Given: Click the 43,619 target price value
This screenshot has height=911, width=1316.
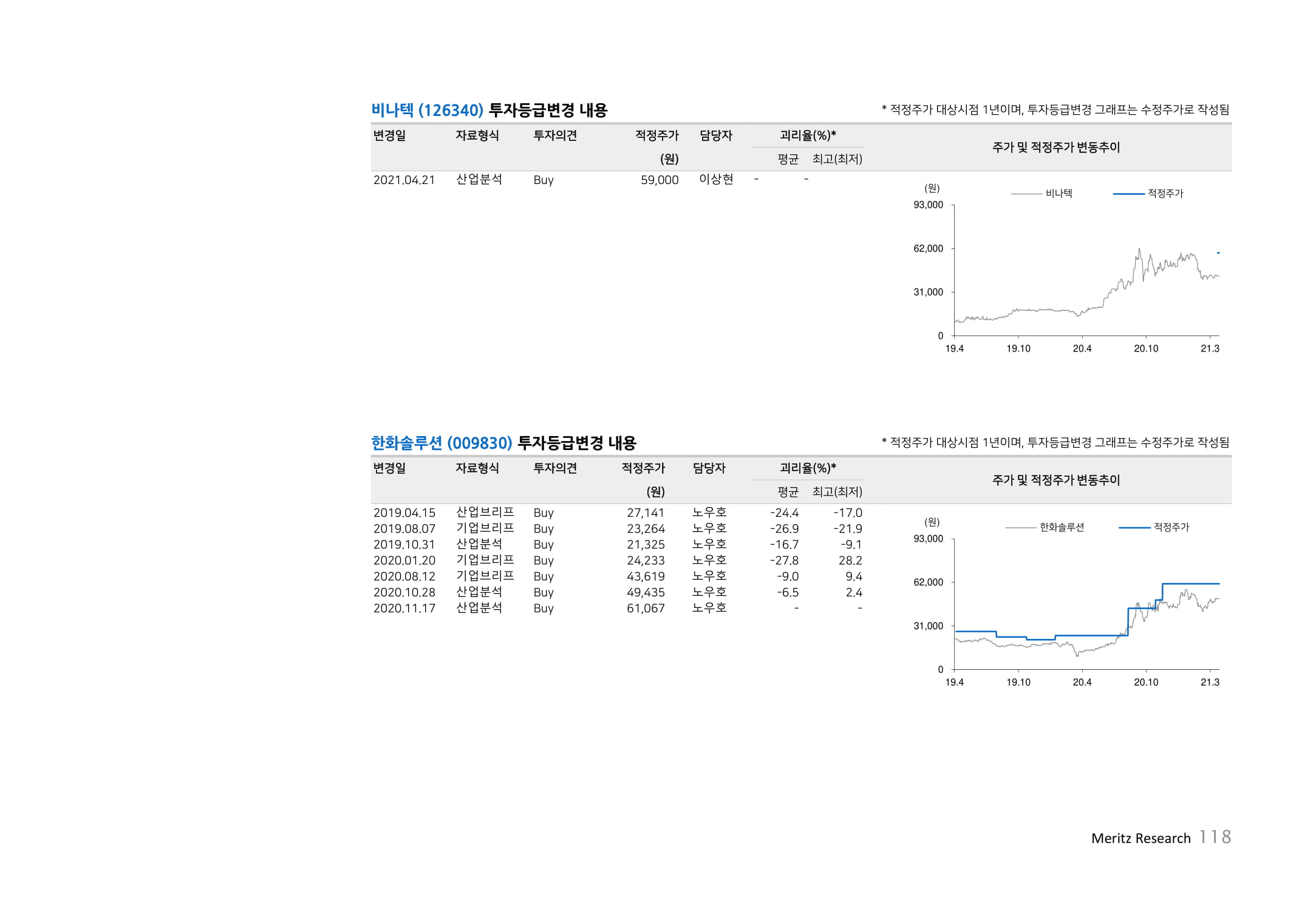Looking at the screenshot, I should (x=645, y=576).
